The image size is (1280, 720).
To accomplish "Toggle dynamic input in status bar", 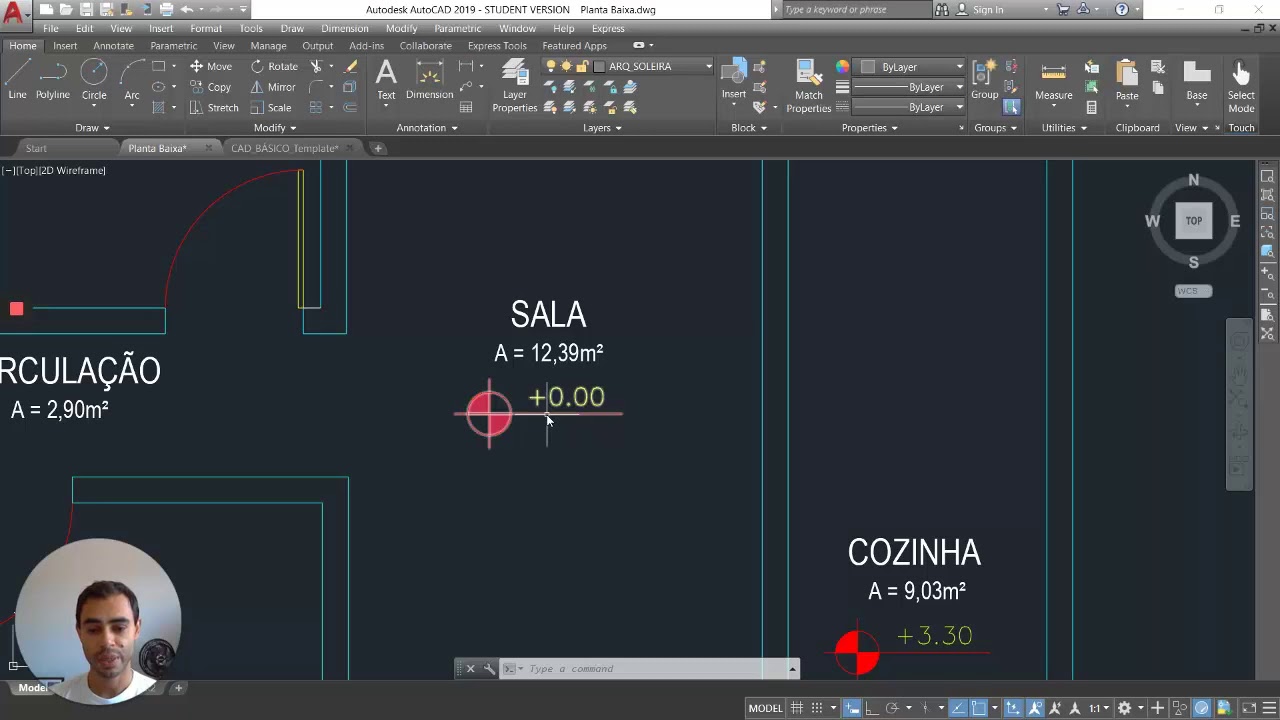I will click(x=852, y=708).
